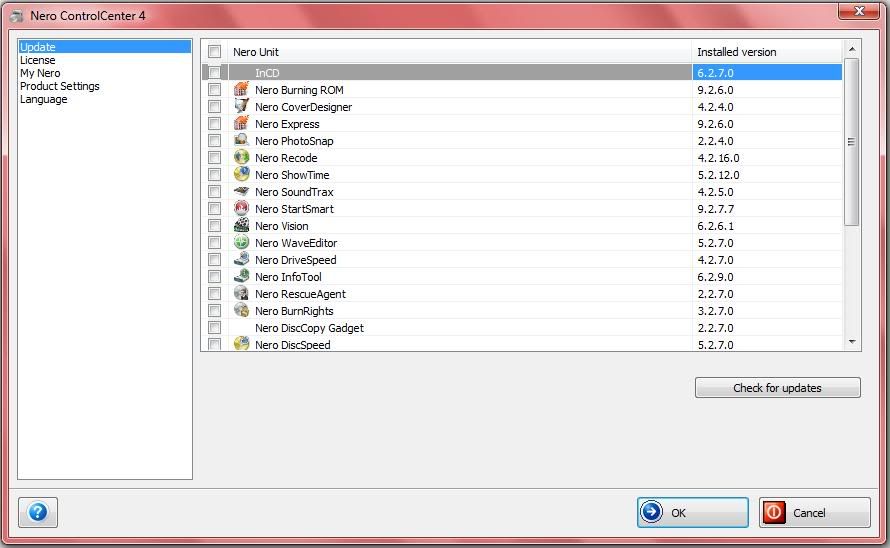Check the Nero DiscCopy Gadget checkbox
The image size is (890, 548).
[214, 328]
